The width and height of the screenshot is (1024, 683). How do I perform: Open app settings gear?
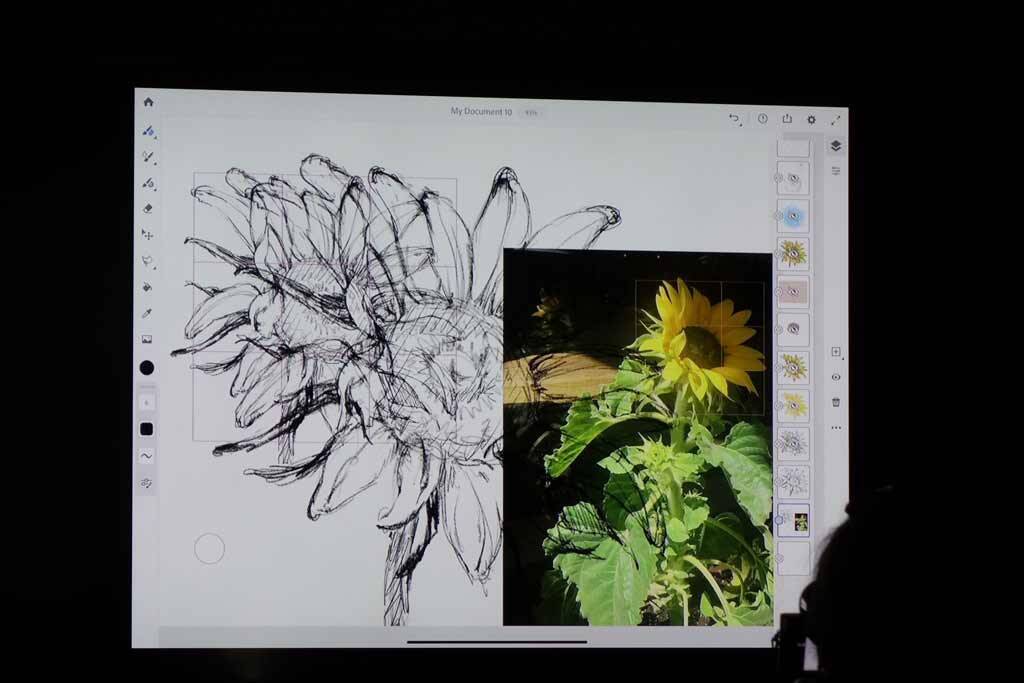pos(811,120)
